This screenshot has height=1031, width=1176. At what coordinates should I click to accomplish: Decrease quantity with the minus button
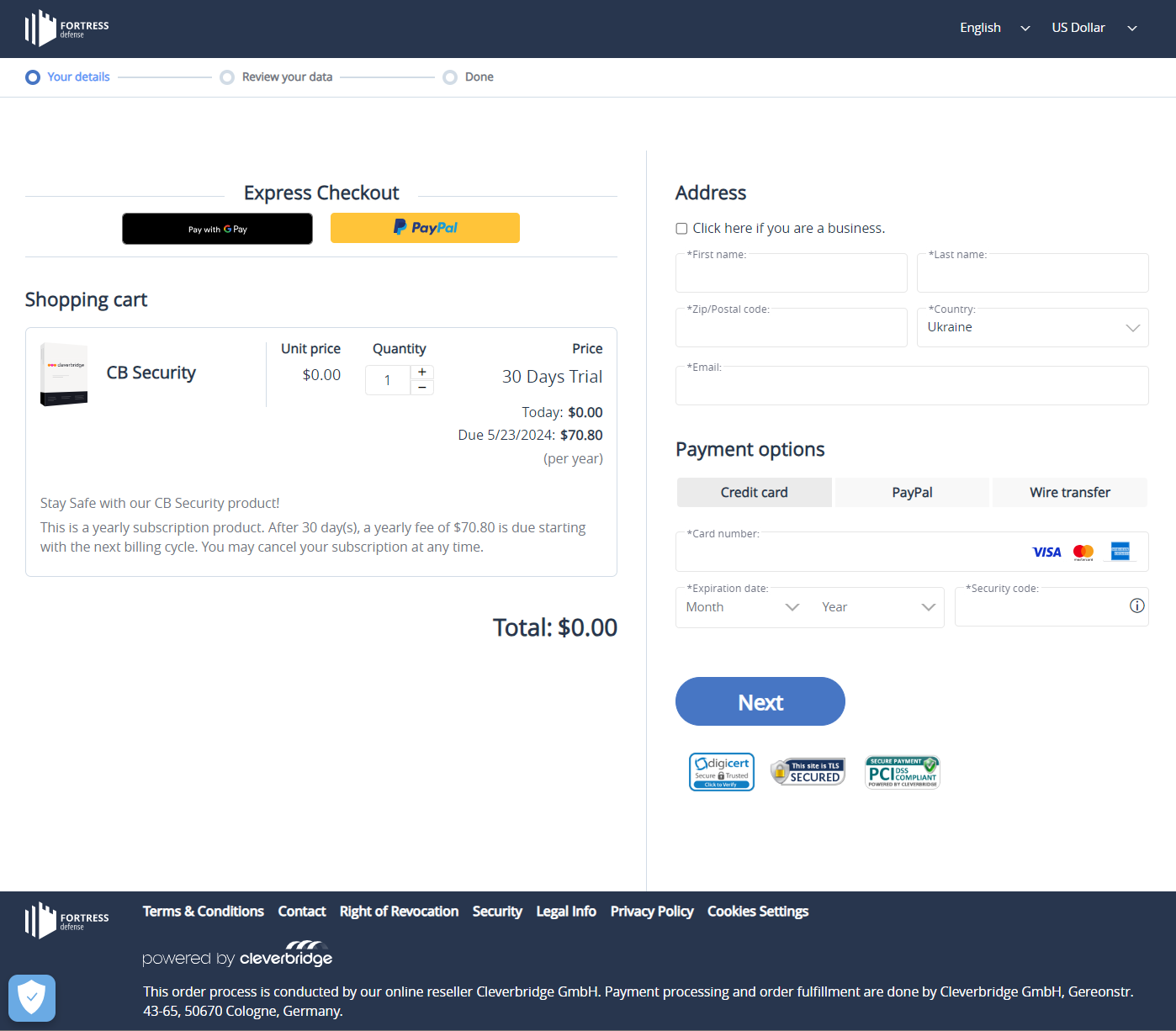coord(422,387)
